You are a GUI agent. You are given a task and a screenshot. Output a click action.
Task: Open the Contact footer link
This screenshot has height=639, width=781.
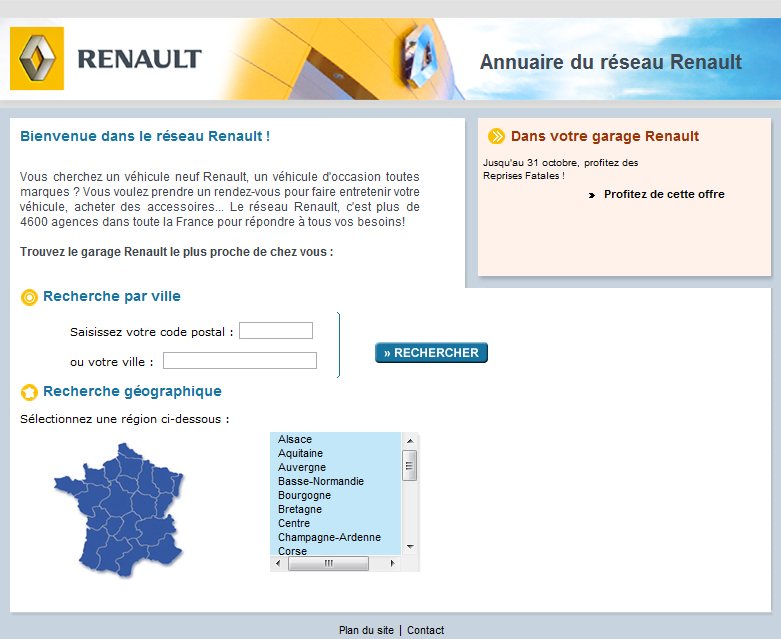click(425, 630)
